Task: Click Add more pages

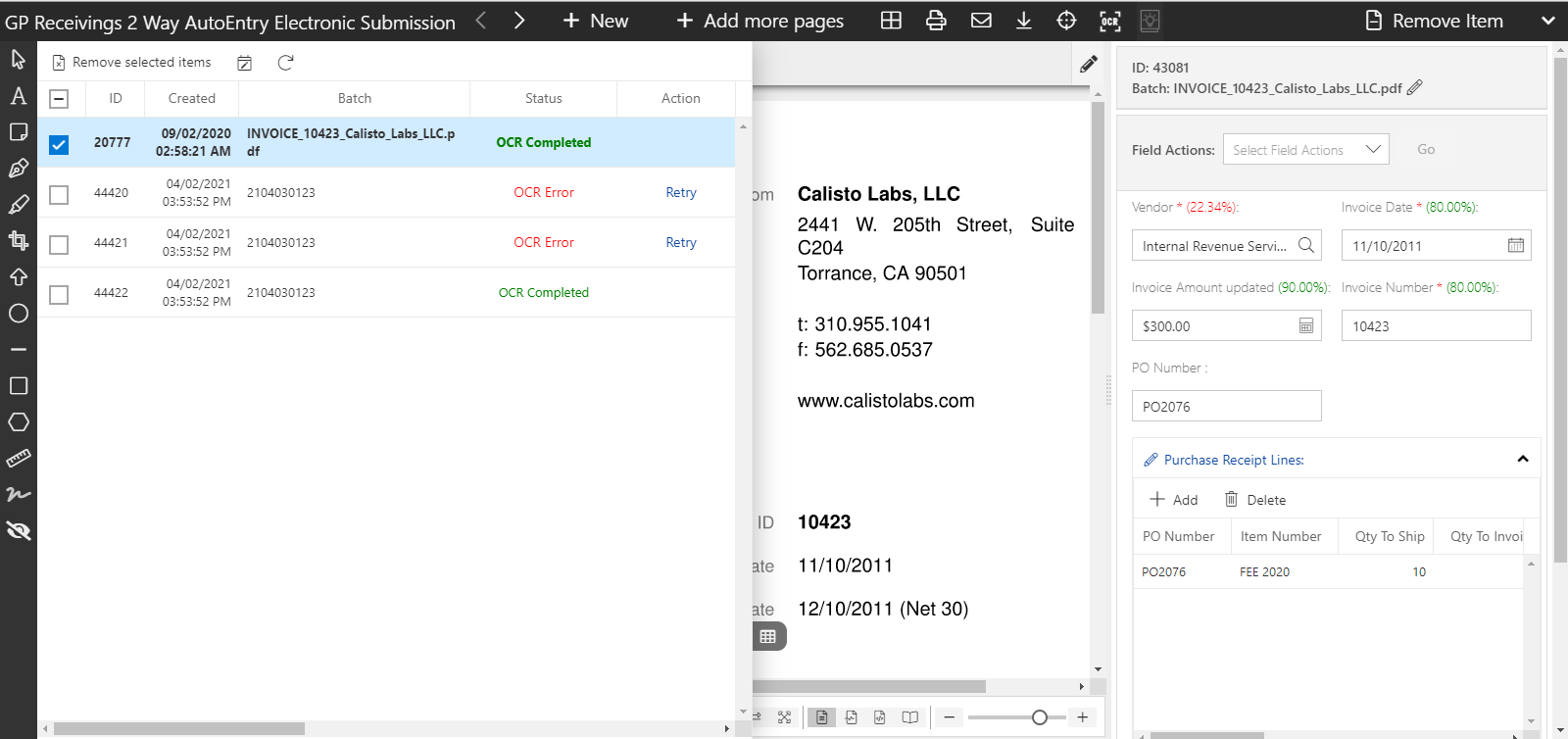Action: pos(760,21)
